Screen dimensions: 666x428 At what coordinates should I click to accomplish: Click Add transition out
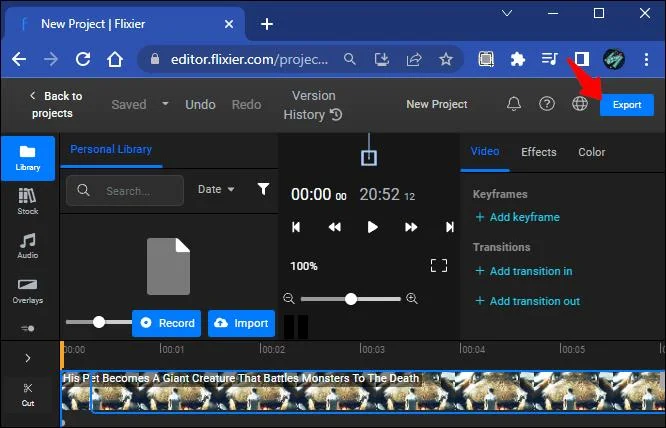[527, 301]
